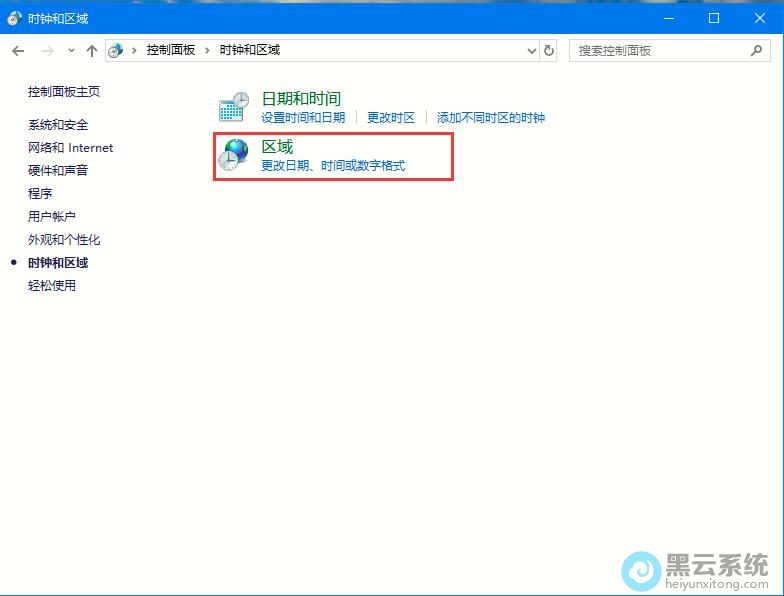This screenshot has height=596, width=784.
Task: Click the Back navigation arrow
Action: pos(18,50)
